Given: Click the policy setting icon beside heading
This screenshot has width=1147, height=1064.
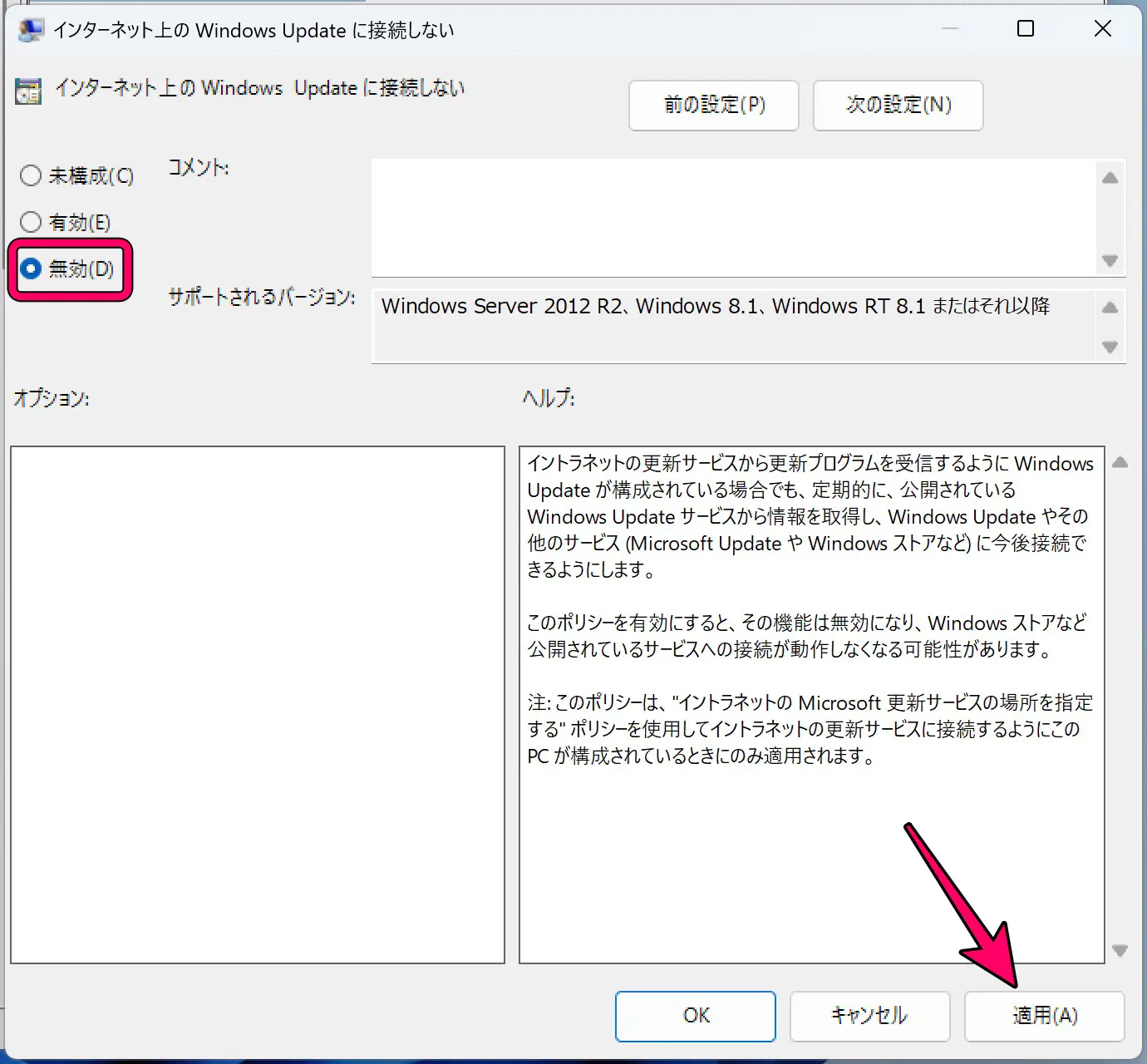Looking at the screenshot, I should pos(28,91).
